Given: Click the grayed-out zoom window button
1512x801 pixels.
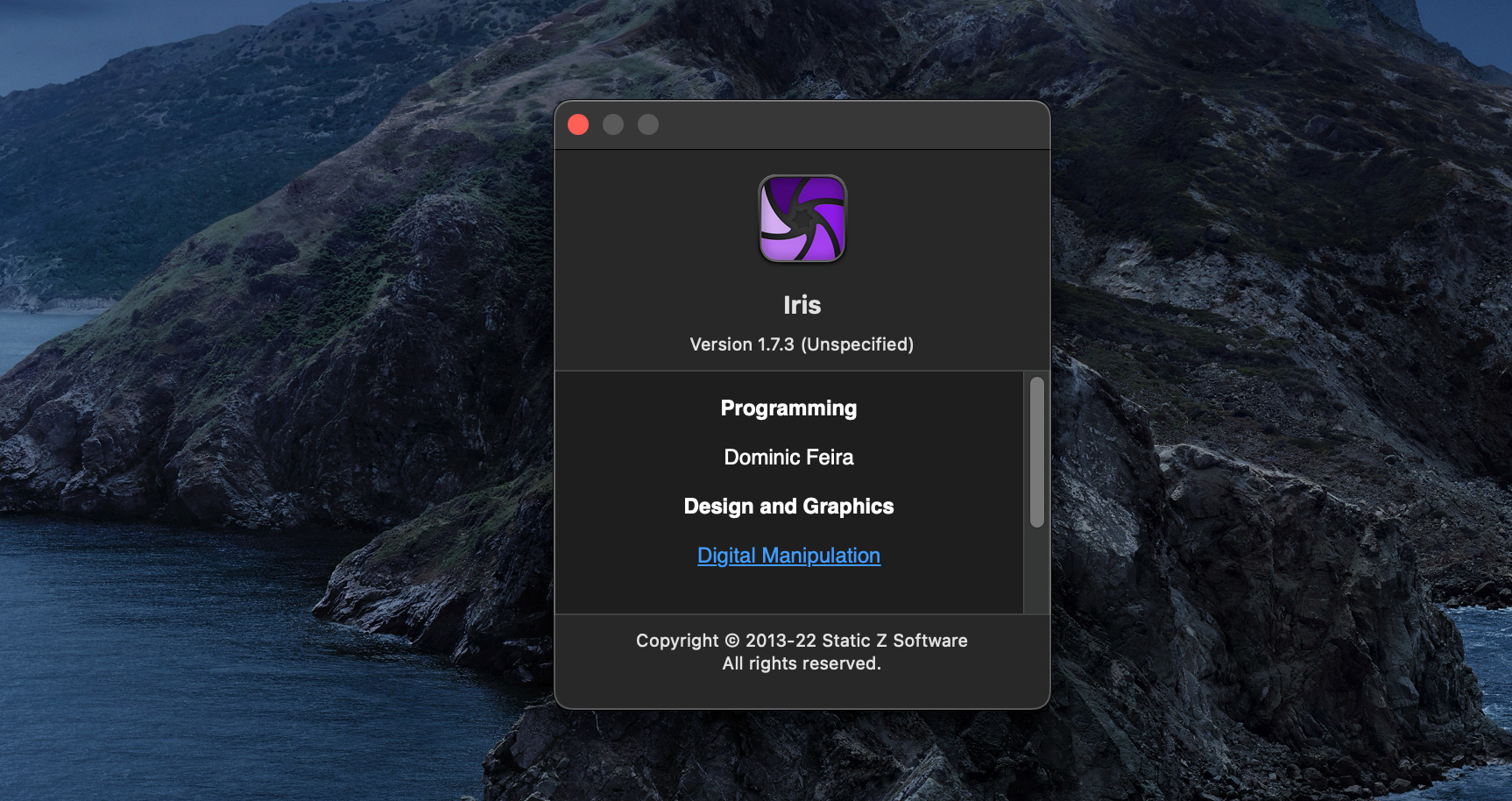Looking at the screenshot, I should tap(648, 124).
